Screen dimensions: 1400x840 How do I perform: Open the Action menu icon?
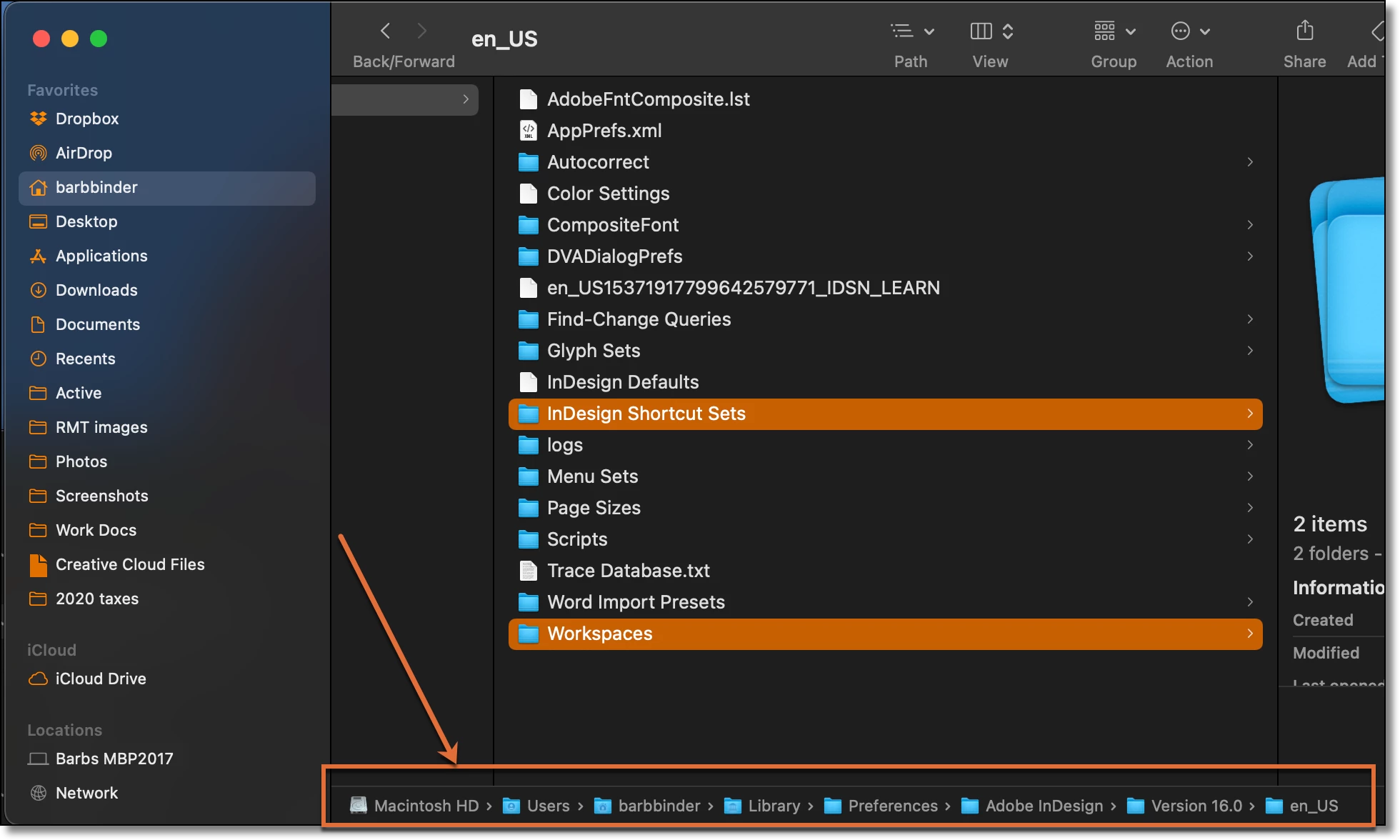click(1189, 31)
